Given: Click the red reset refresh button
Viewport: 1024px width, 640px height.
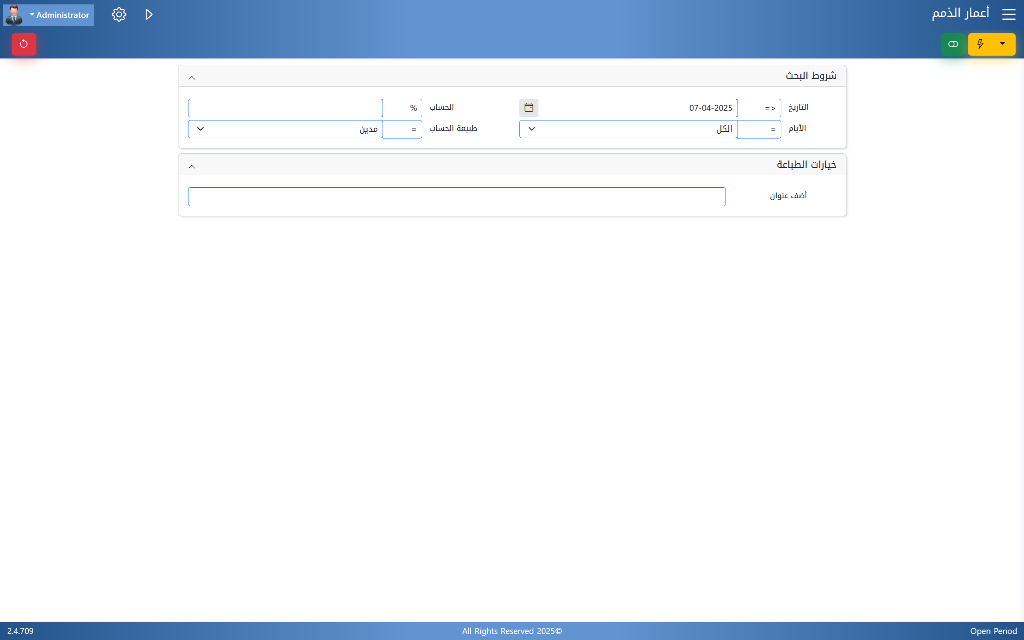Looking at the screenshot, I should point(24,44).
